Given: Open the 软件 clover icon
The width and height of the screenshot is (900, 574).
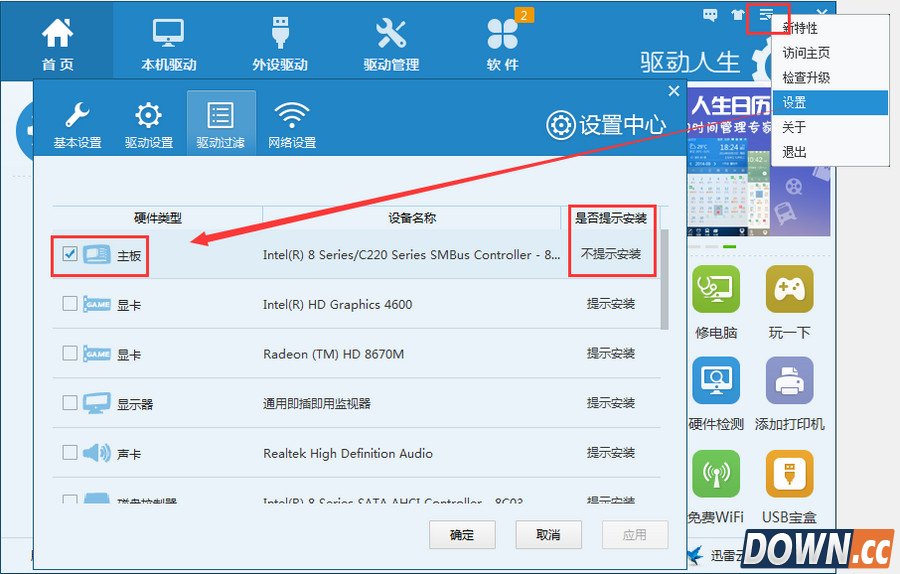Looking at the screenshot, I should point(502,35).
